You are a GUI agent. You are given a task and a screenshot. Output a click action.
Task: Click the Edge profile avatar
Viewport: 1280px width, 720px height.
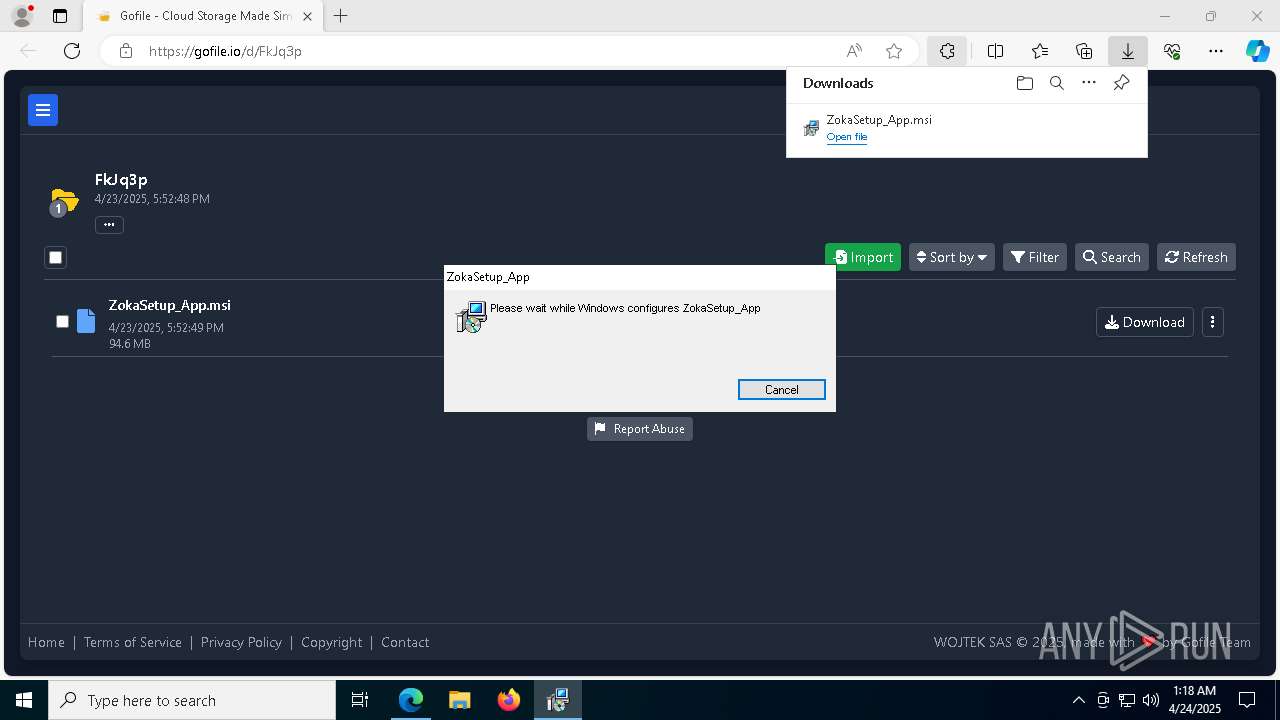tap(22, 16)
